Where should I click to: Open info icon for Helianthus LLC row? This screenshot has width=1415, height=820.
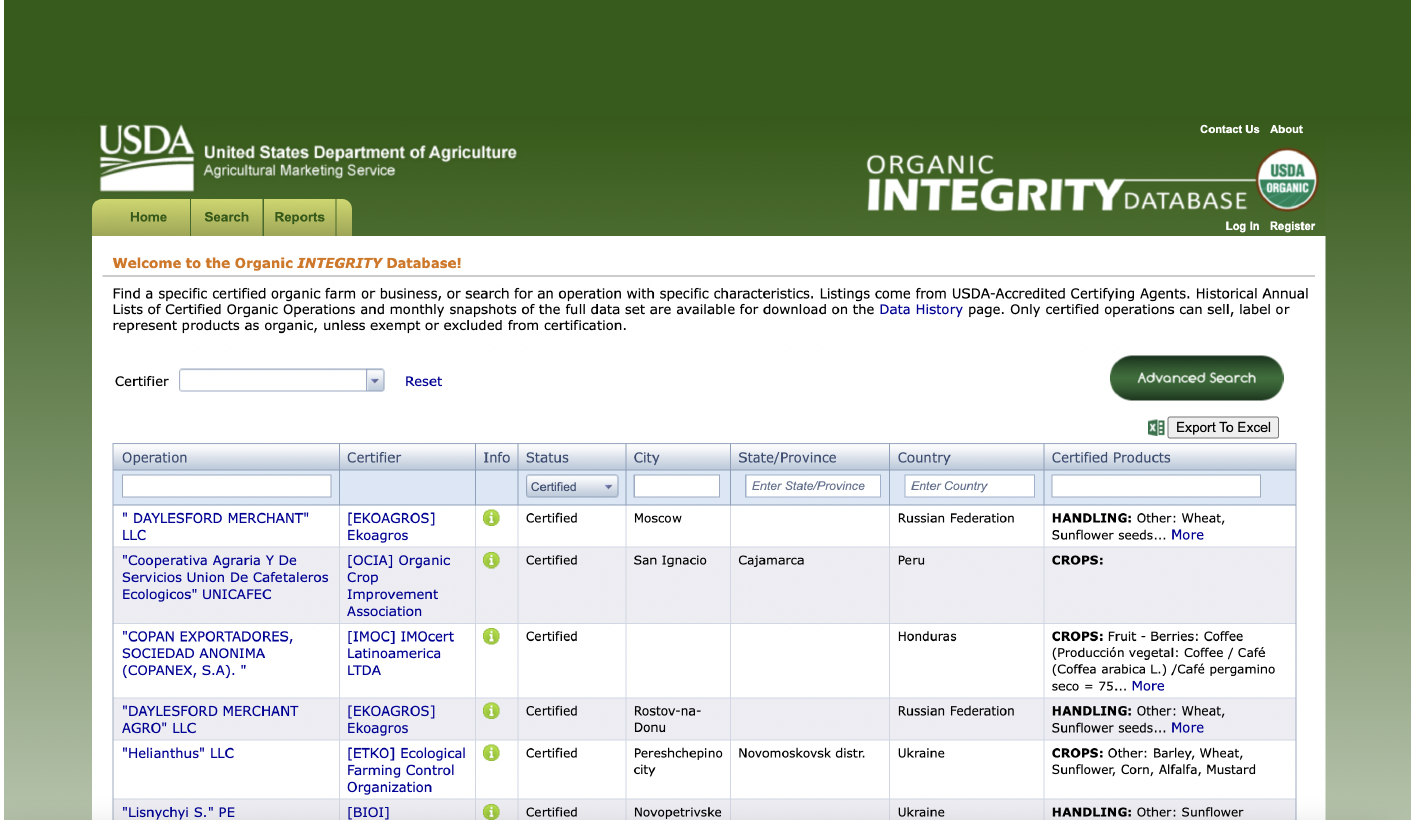coord(491,753)
